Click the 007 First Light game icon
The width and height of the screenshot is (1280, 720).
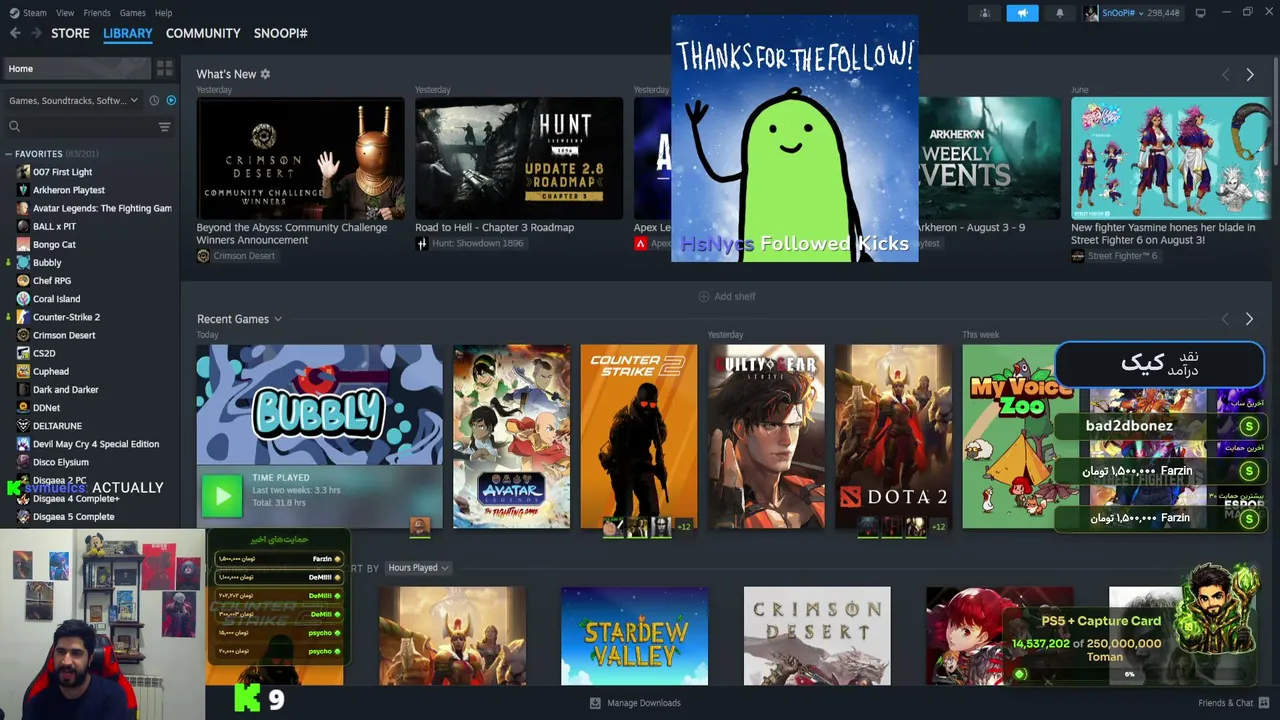23,172
